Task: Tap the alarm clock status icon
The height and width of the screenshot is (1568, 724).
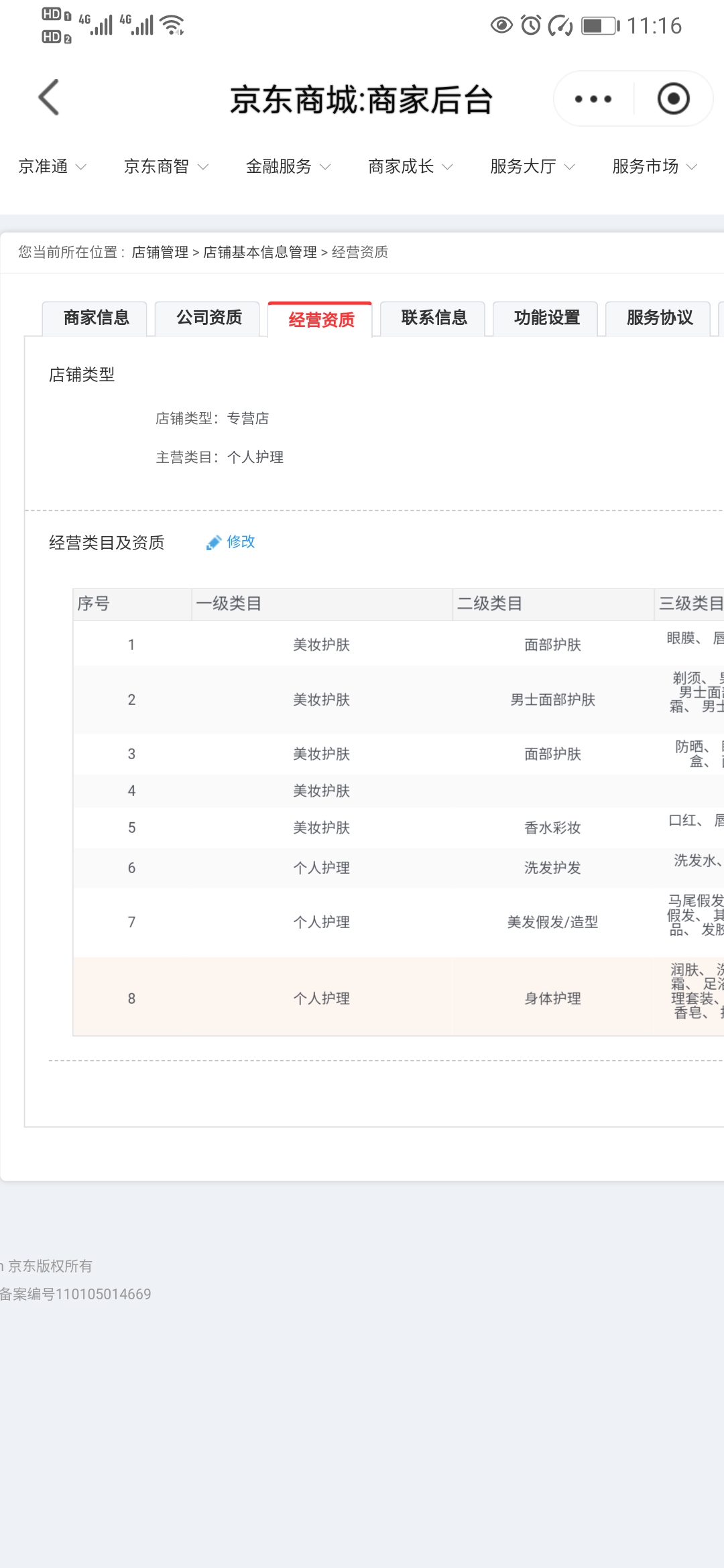Action: point(531,25)
